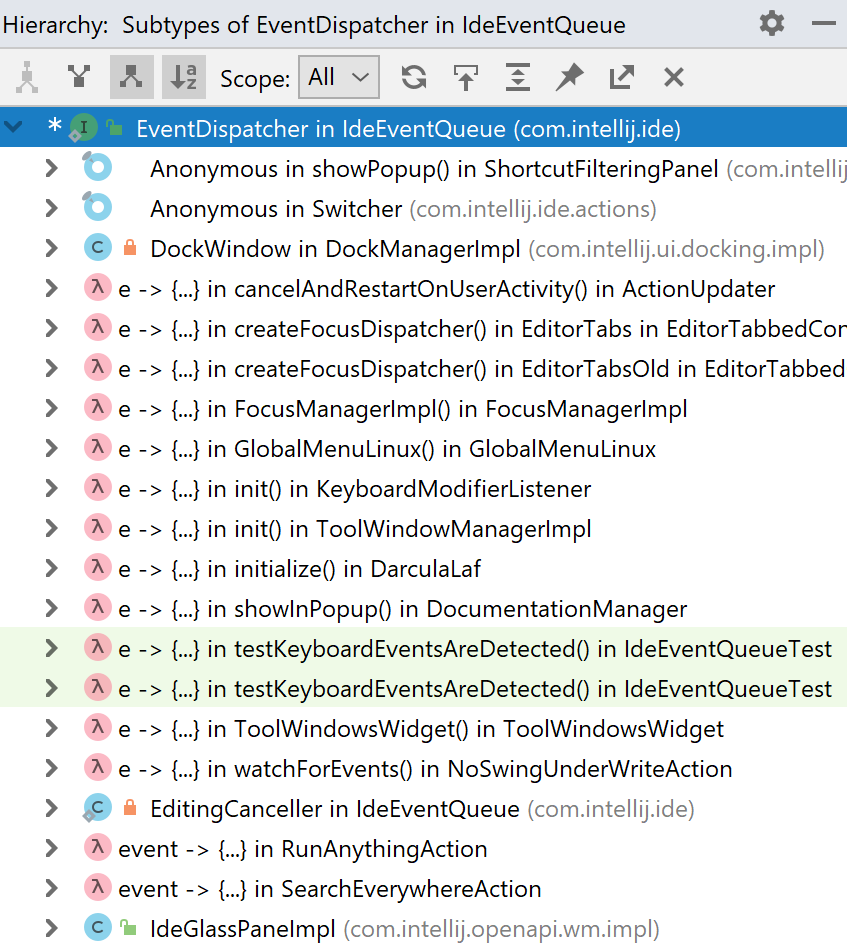Toggle Autoscroll to Source icon
Screen dimensions: 847x945
pos(466,77)
